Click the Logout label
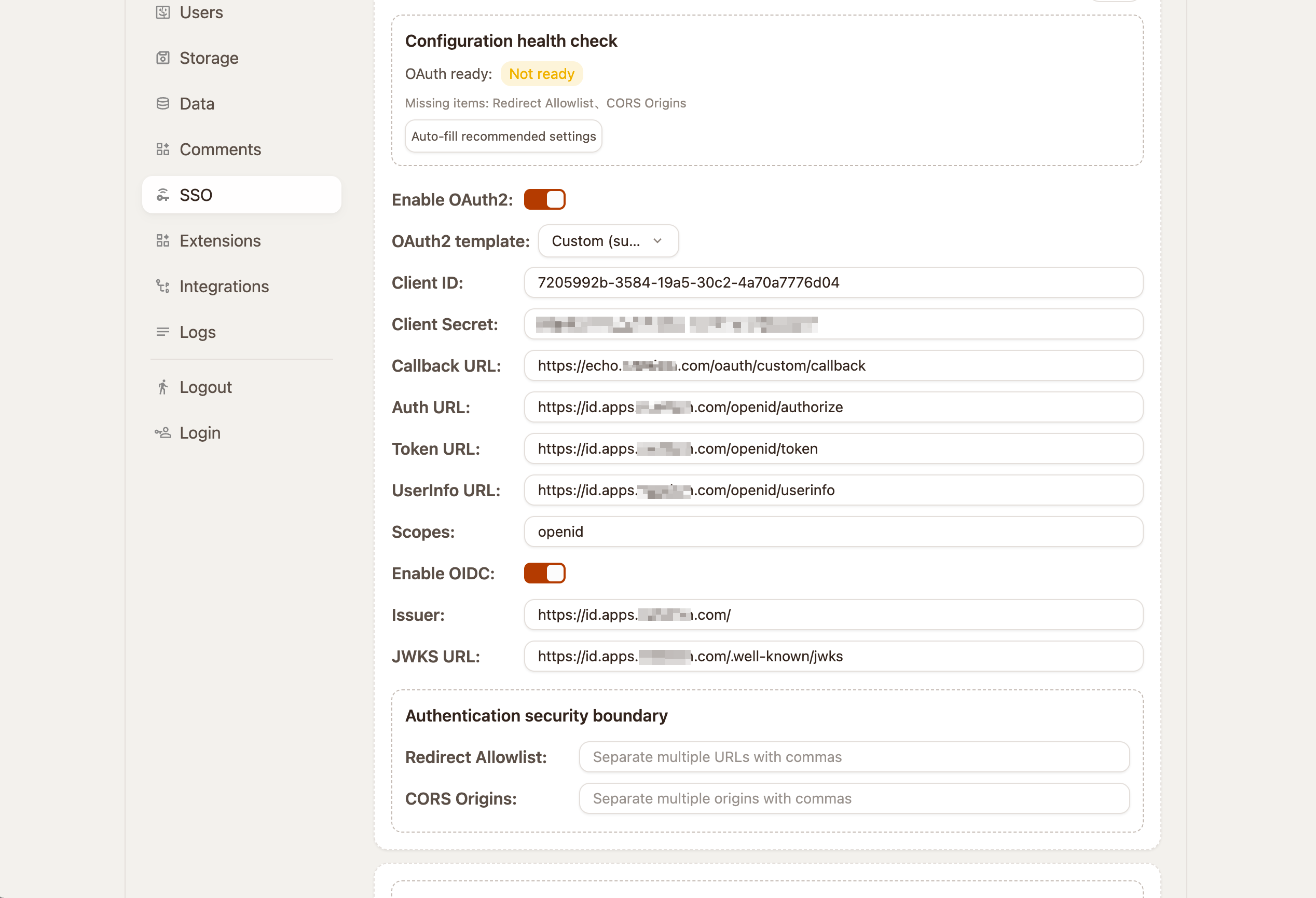This screenshot has height=898, width=1316. [x=205, y=387]
